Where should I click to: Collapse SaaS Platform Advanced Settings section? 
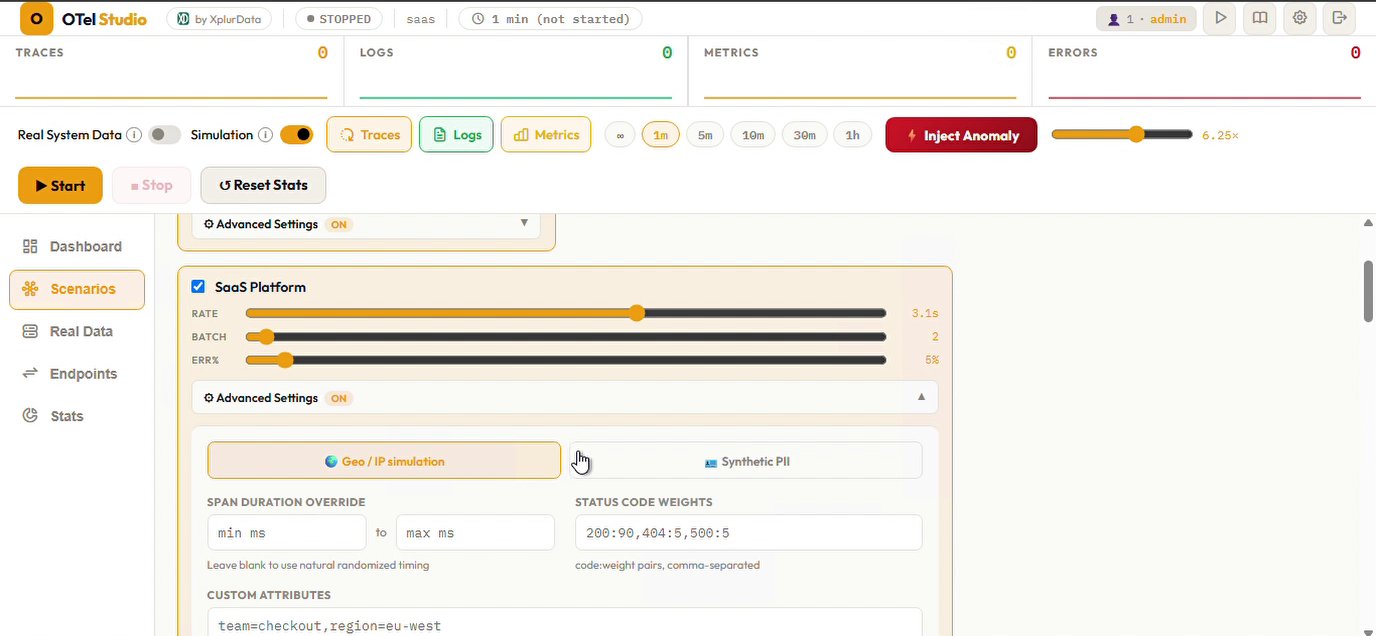pyautogui.click(x=565, y=398)
